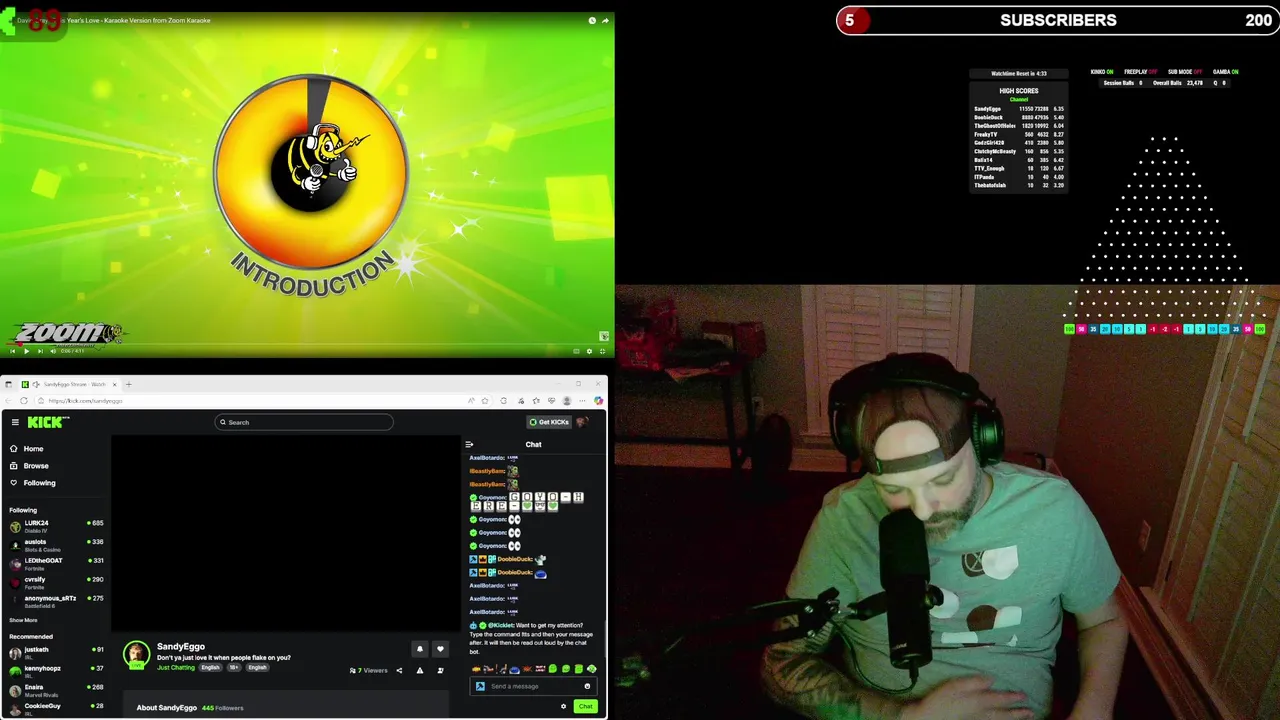Click the Get KICKs button
Screen dimensions: 1280x720
tap(548, 422)
